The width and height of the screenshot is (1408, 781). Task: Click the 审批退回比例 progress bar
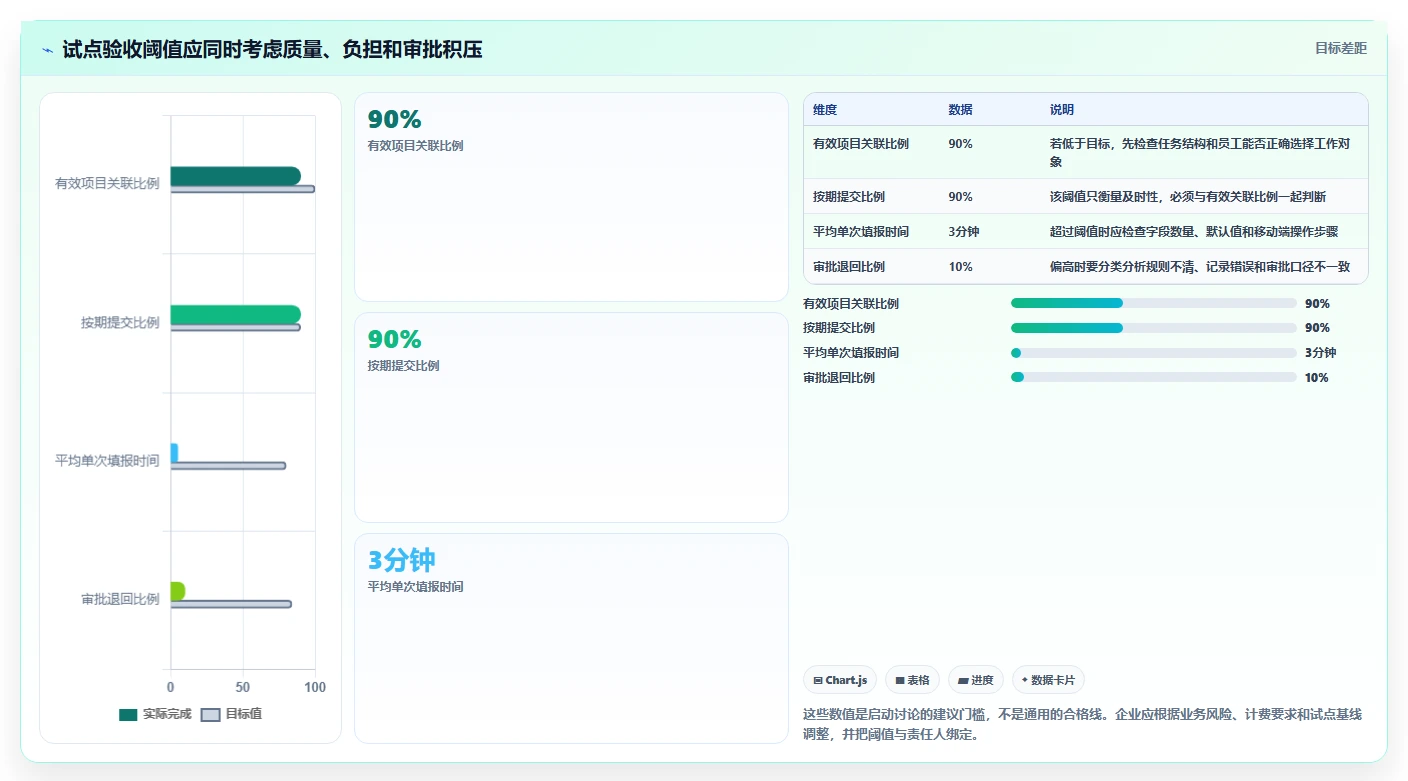[1154, 377]
